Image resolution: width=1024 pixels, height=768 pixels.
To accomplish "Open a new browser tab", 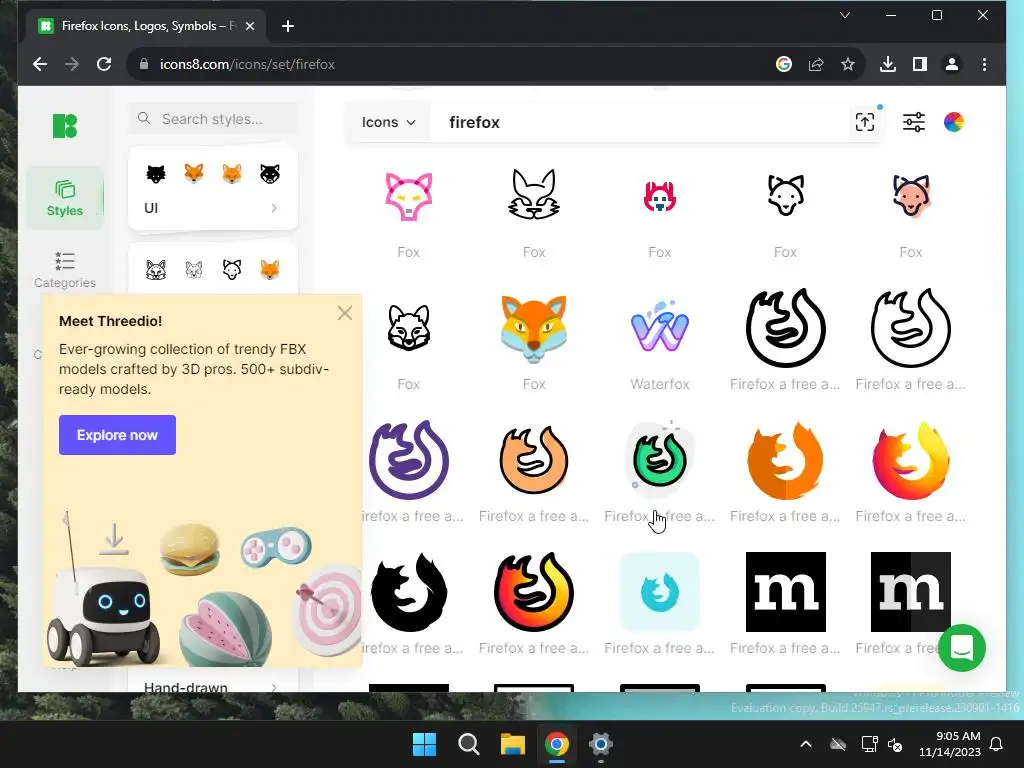I will [x=287, y=26].
